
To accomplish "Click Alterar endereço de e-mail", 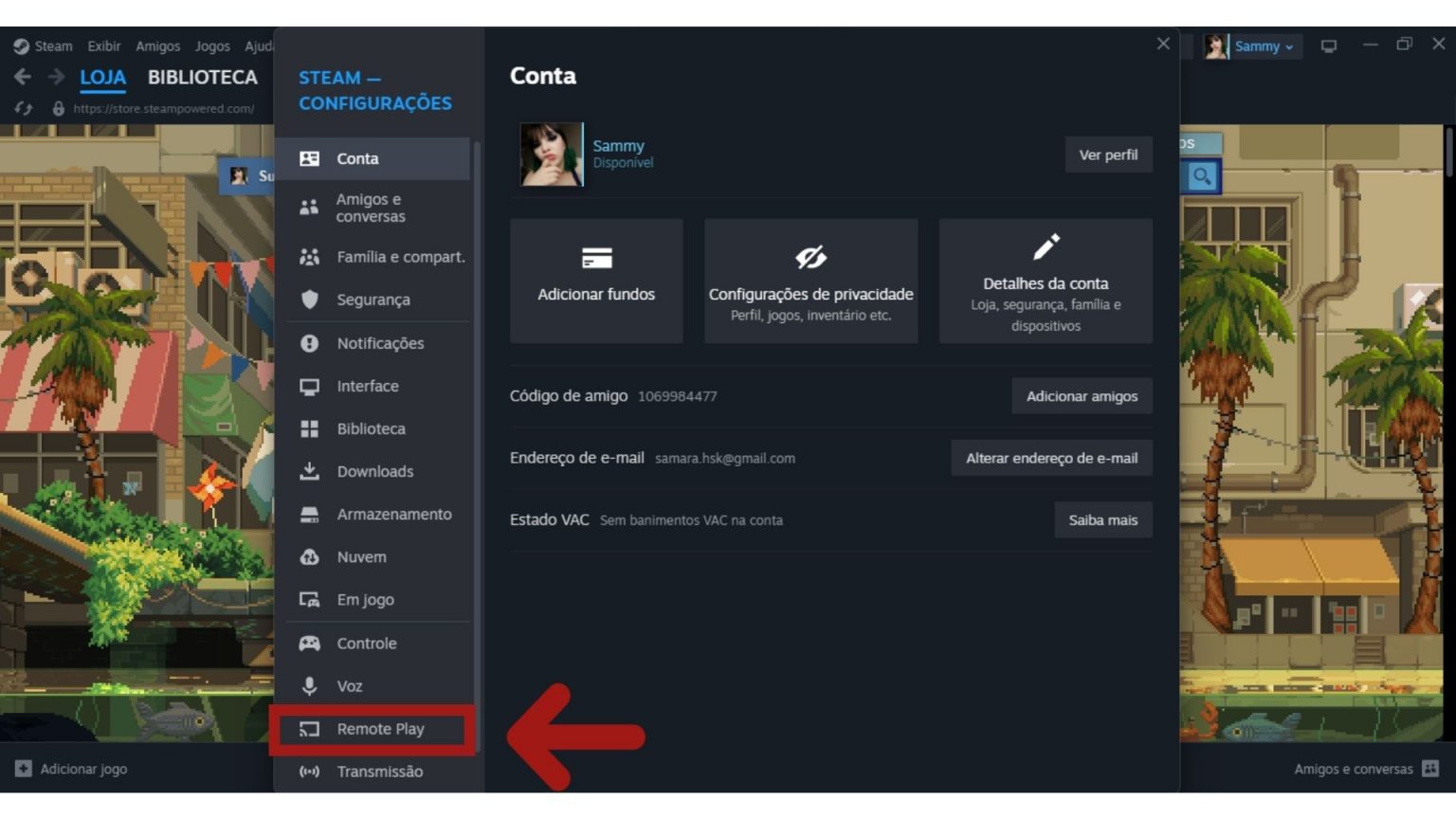I will (x=1050, y=457).
